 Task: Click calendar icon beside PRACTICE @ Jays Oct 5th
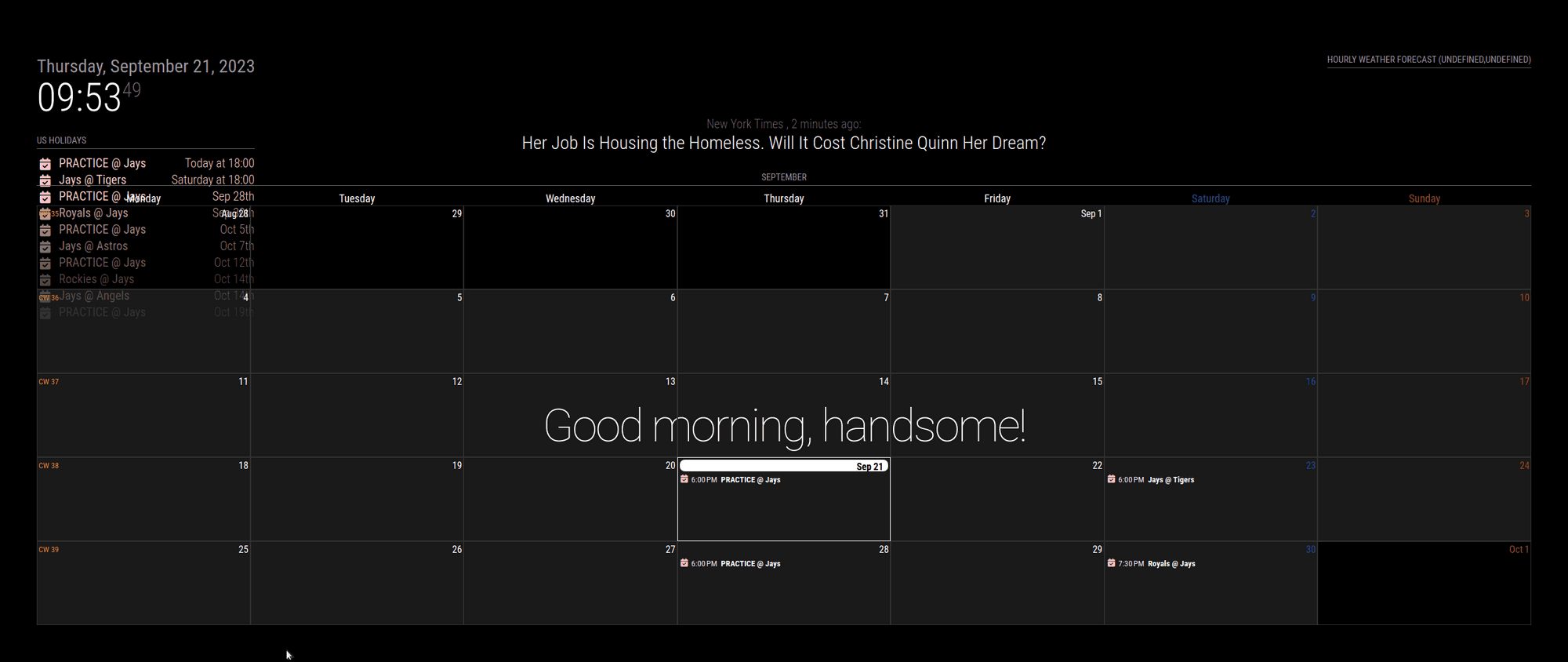45,230
